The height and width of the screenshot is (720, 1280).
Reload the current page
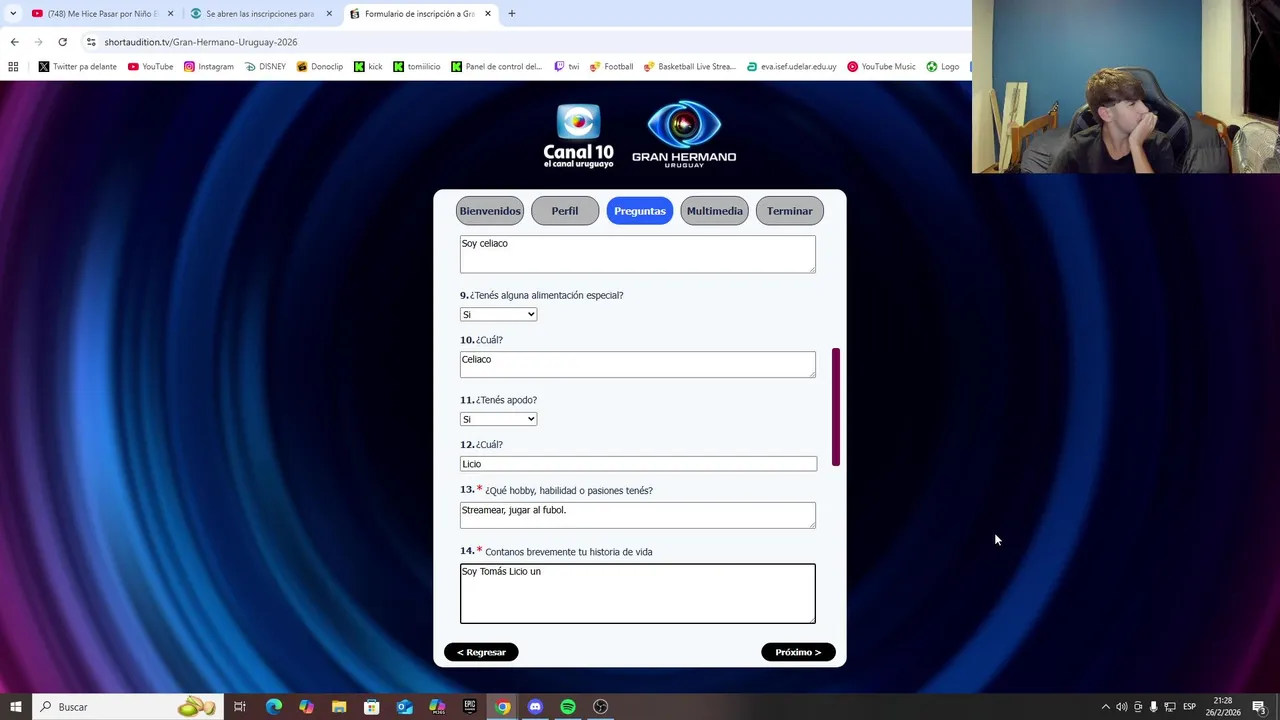[62, 42]
